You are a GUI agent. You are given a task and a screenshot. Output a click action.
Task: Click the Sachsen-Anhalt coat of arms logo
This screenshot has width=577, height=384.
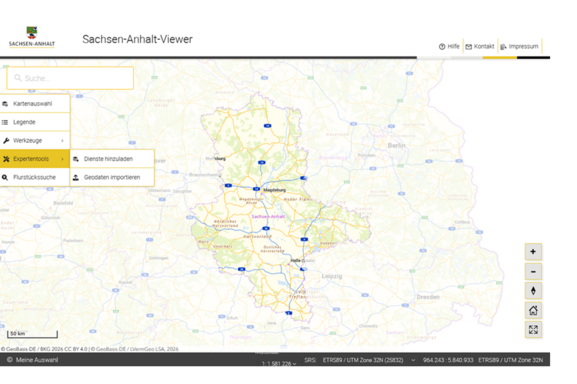click(32, 36)
